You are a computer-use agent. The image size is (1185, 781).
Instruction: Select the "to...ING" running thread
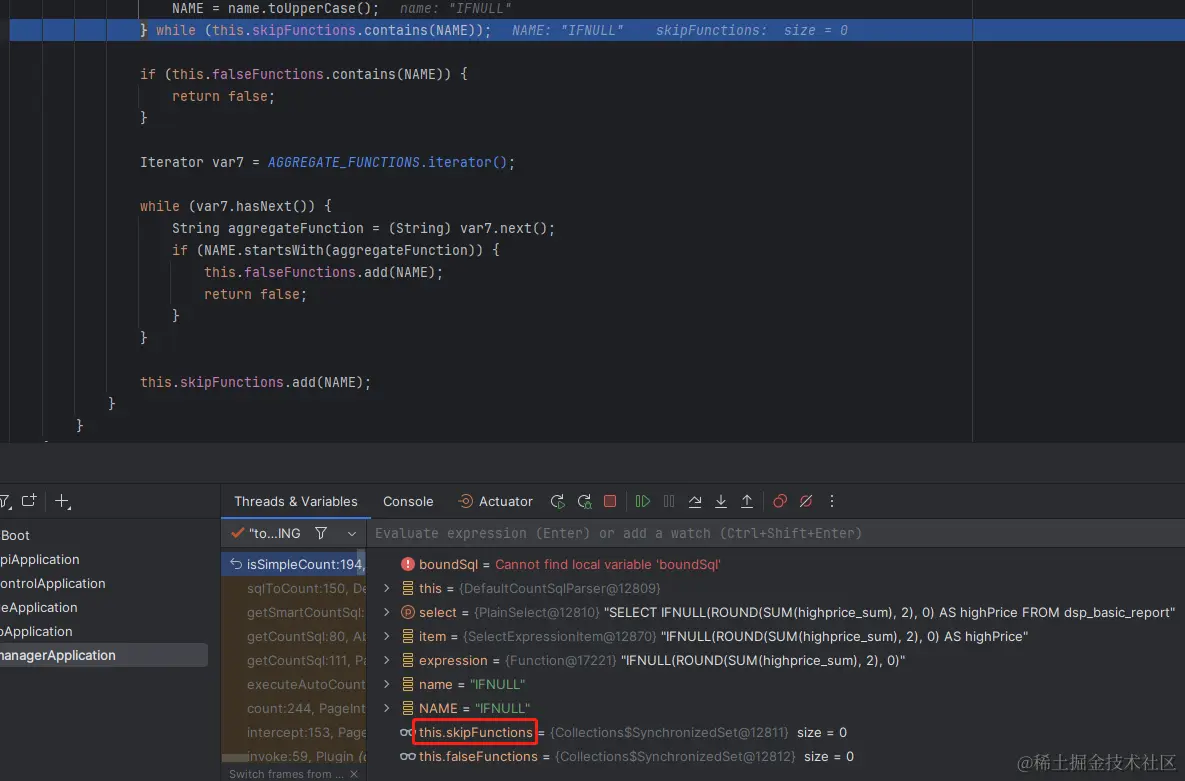[x=266, y=533]
